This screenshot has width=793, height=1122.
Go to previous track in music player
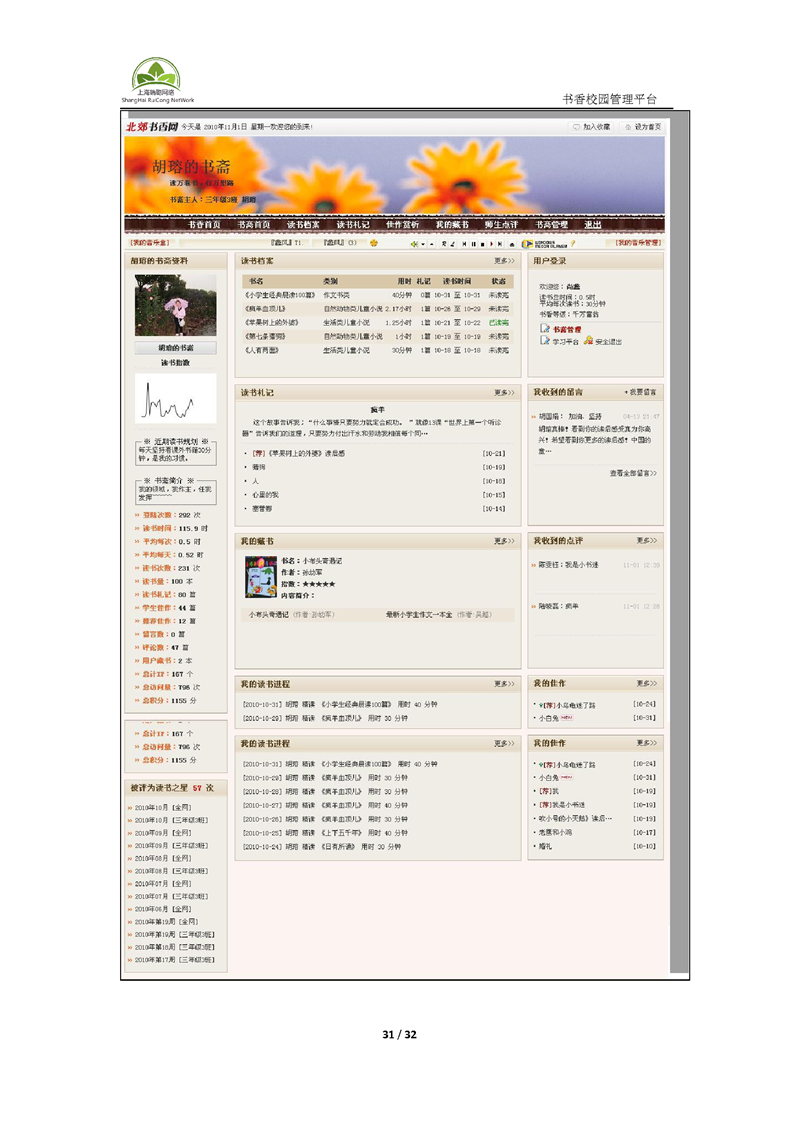pyautogui.click(x=464, y=244)
